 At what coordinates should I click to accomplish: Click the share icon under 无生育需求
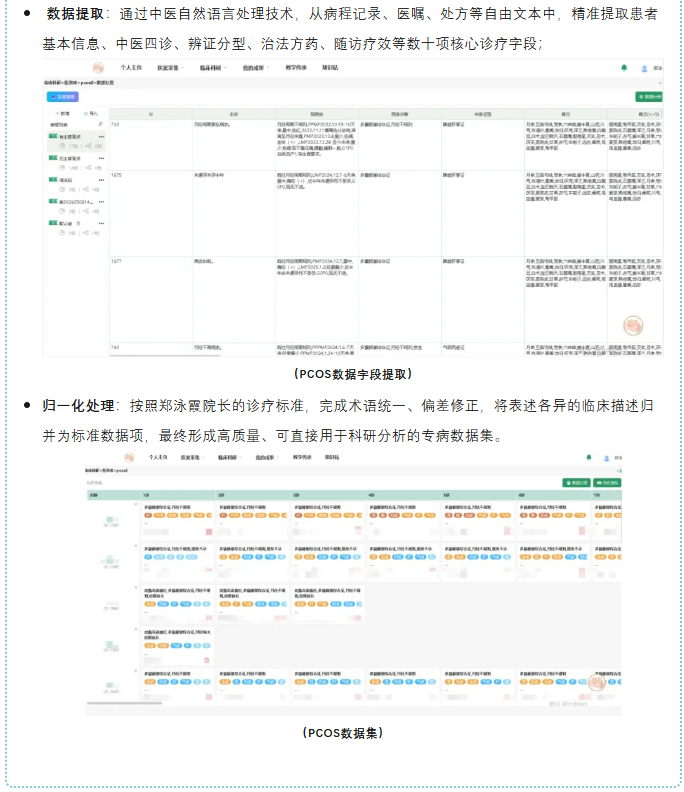88,168
